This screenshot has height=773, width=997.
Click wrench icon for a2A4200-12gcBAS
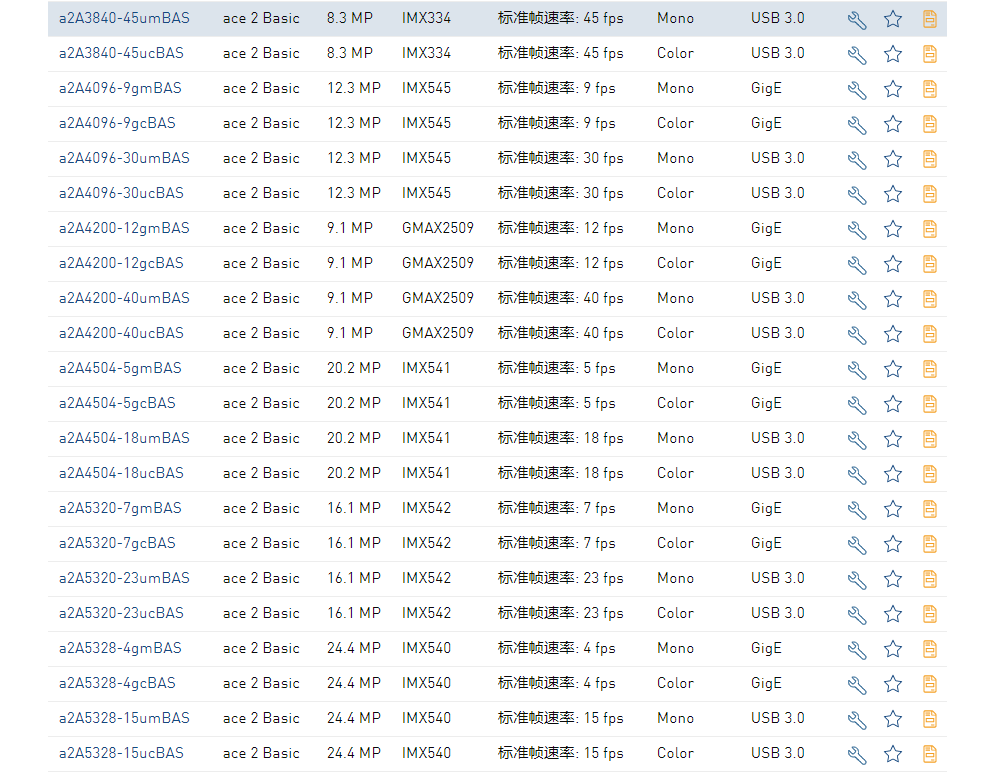pos(856,264)
